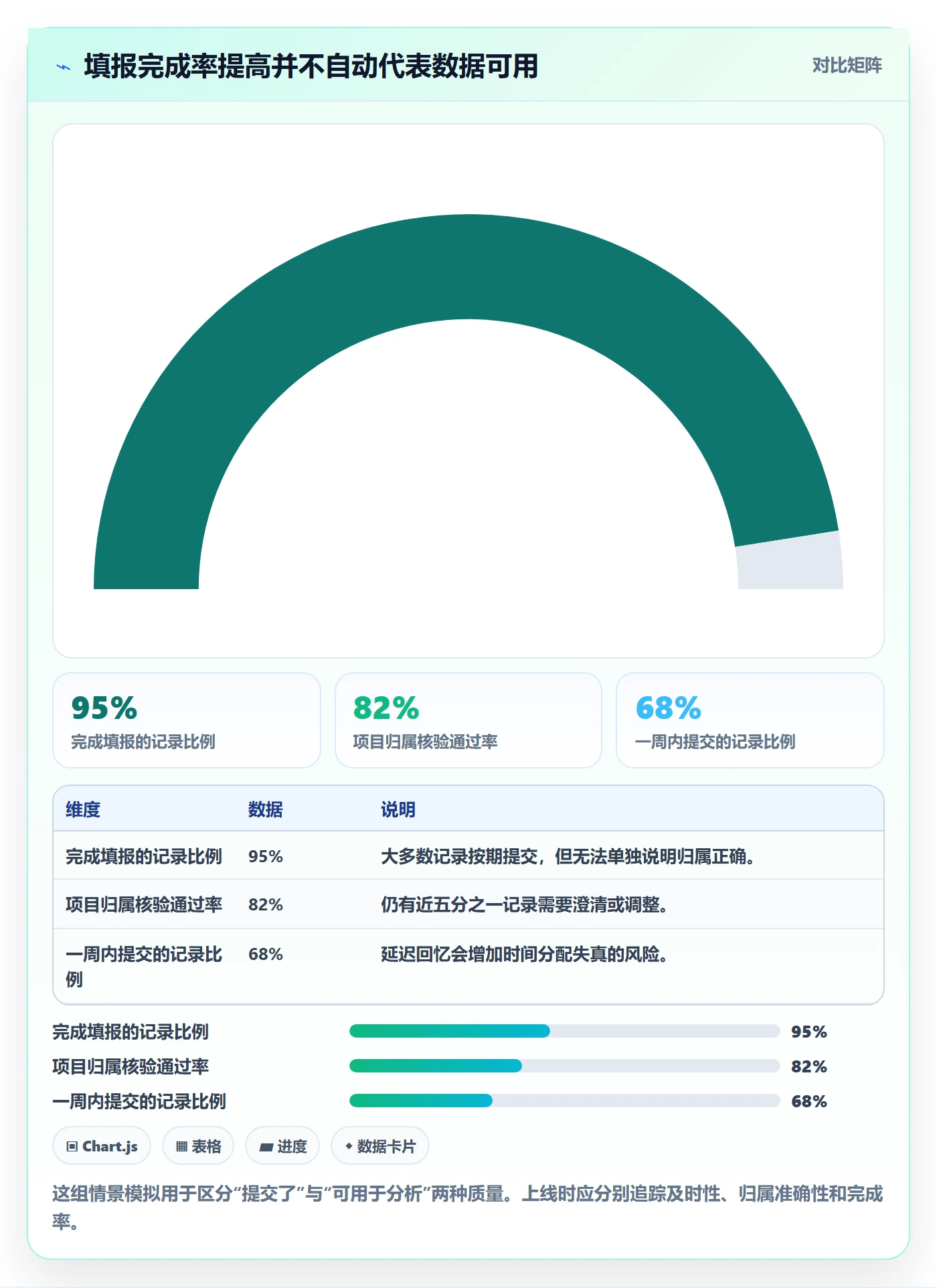Click the 完成填报的记录比例 progress label
Image resolution: width=937 pixels, height=1288 pixels.
131,1032
